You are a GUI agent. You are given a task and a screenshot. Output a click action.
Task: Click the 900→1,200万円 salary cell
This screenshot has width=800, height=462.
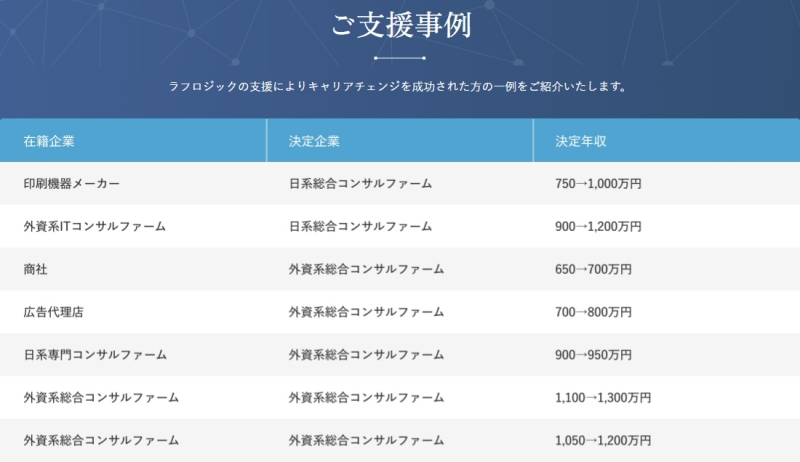point(598,227)
